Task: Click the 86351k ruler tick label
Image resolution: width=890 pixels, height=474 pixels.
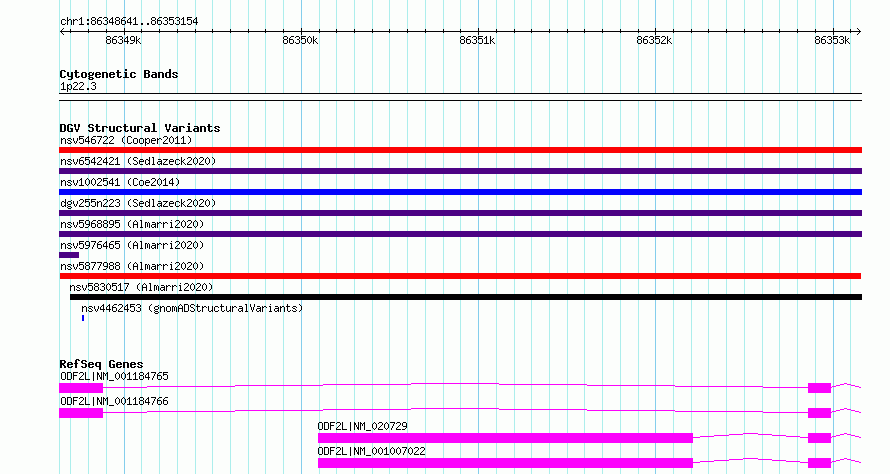Action: coord(477,40)
